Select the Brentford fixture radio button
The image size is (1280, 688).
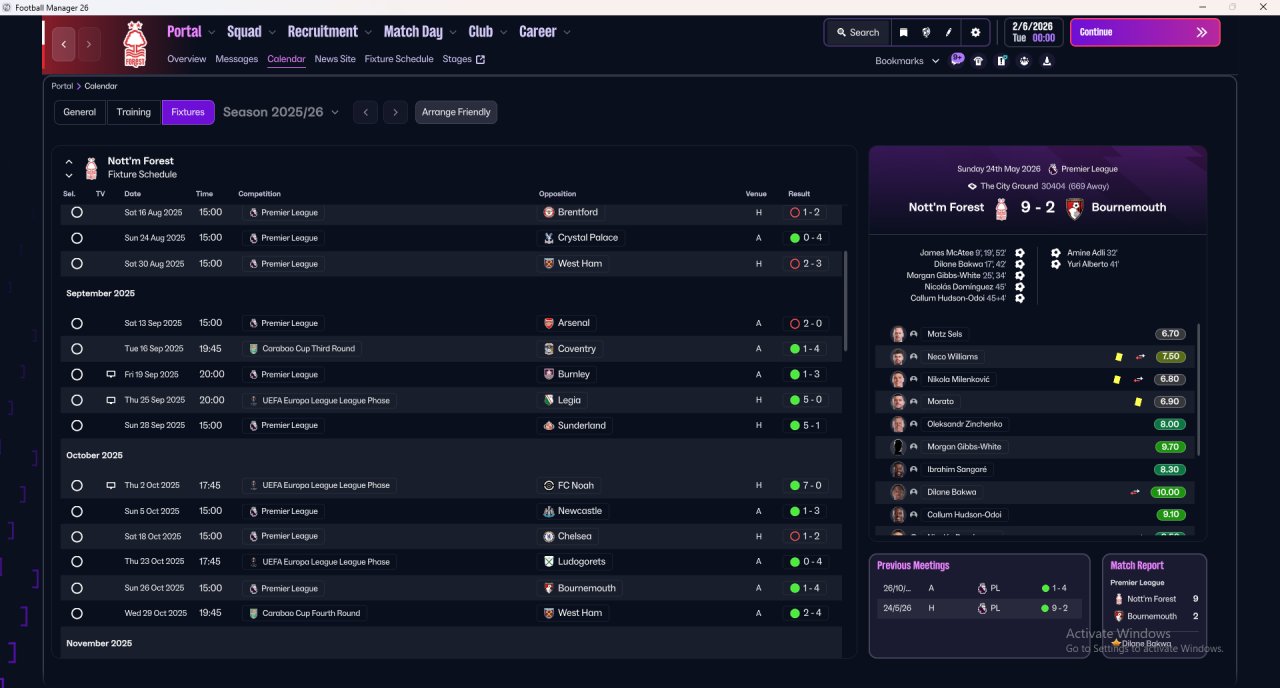point(77,212)
